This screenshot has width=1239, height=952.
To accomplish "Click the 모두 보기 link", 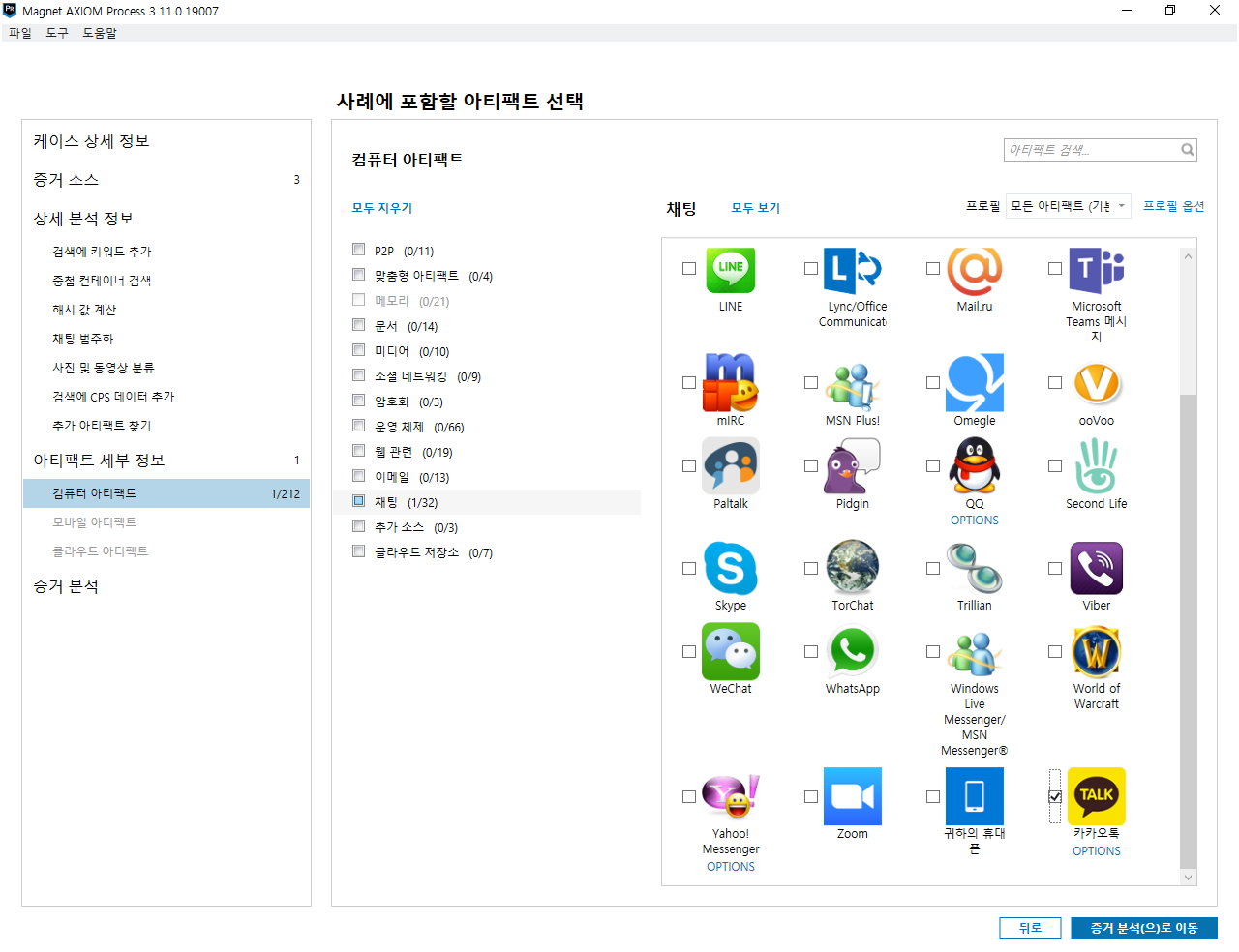I will click(756, 208).
